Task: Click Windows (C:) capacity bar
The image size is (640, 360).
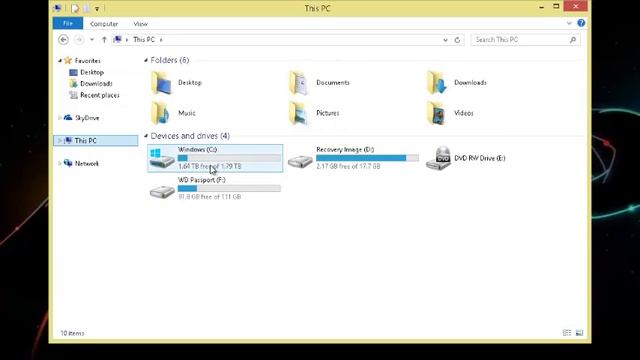Action: coord(229,158)
